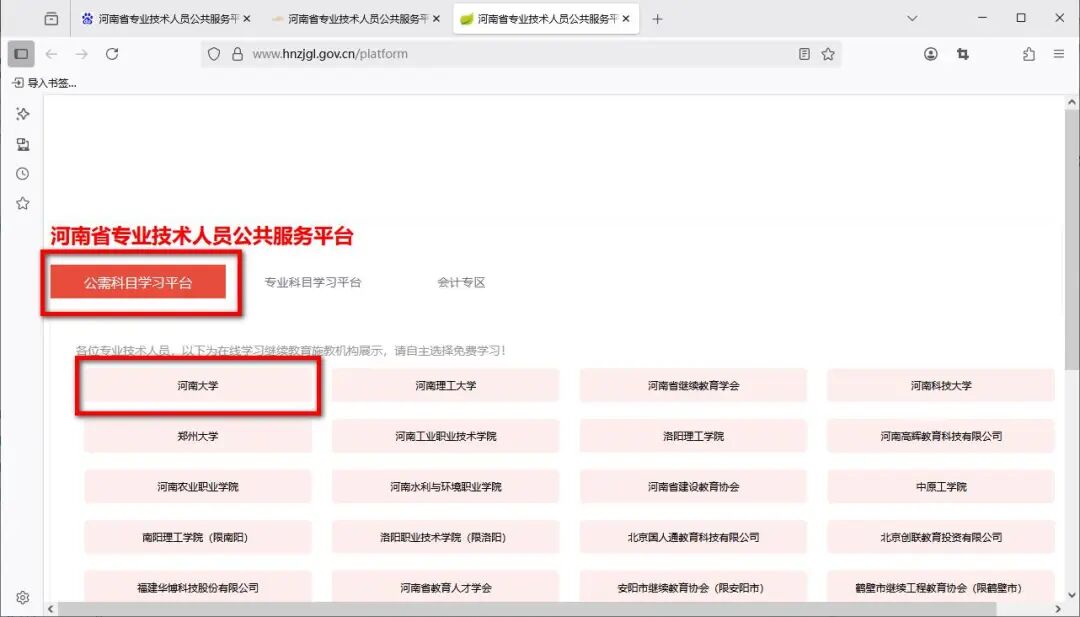Show site security padlock info
This screenshot has width=1080, height=617.
tap(238, 54)
